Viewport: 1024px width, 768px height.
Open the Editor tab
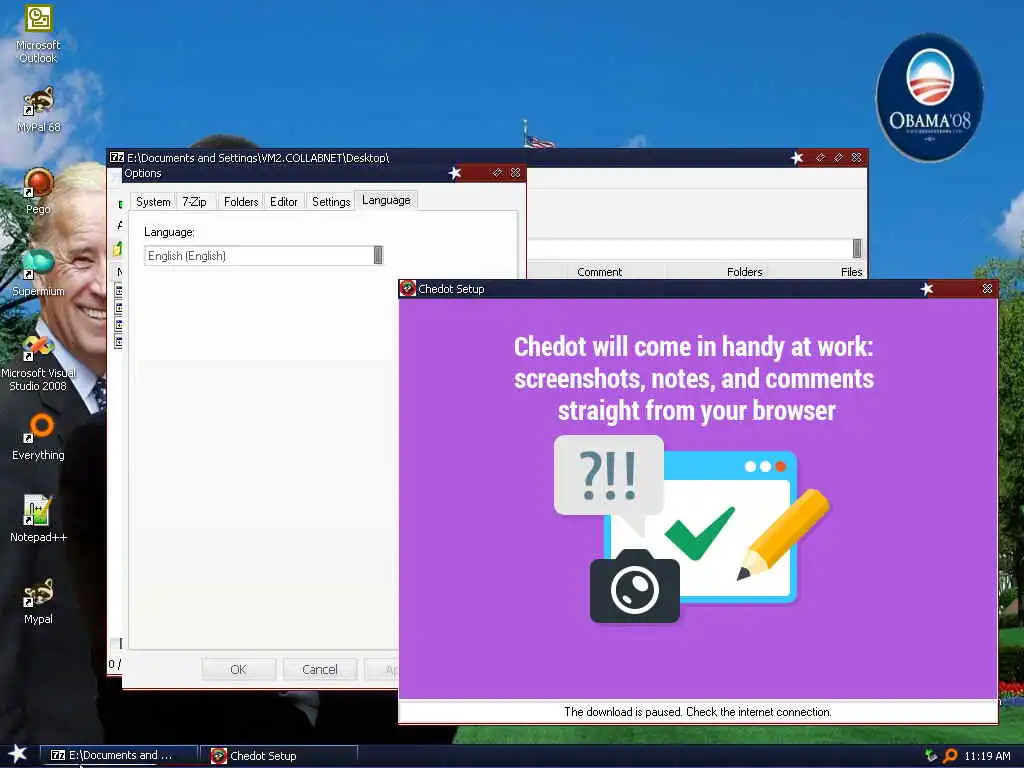[x=283, y=202]
